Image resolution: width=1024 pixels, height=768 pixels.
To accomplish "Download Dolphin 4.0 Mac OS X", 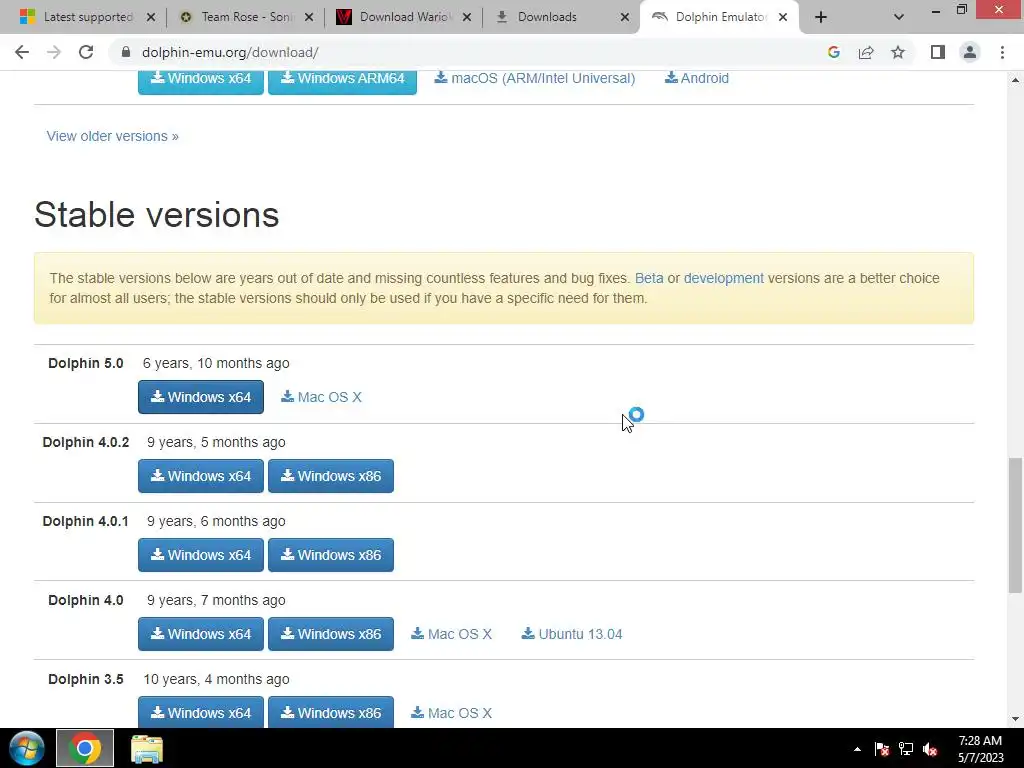I will coord(451,634).
